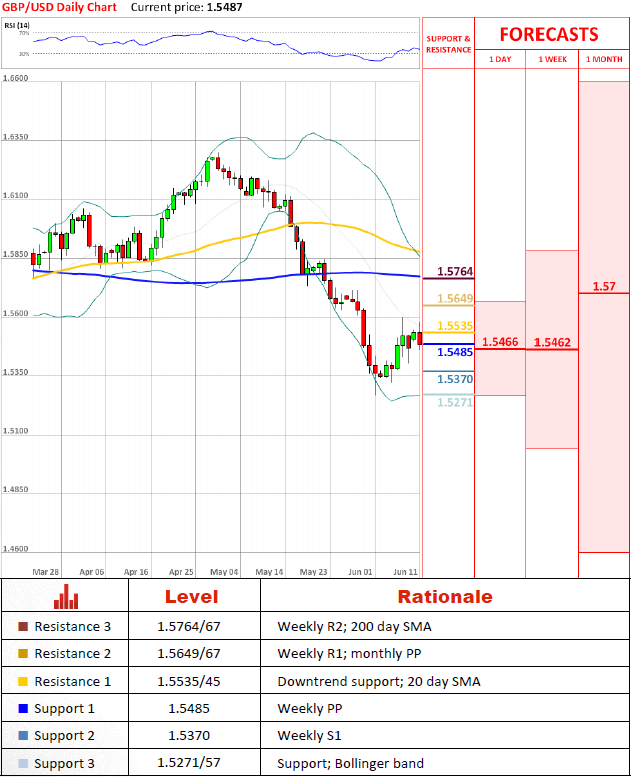This screenshot has width=631, height=777.
Task: Click the 1 month forecast value 1.57
Action: 604,286
